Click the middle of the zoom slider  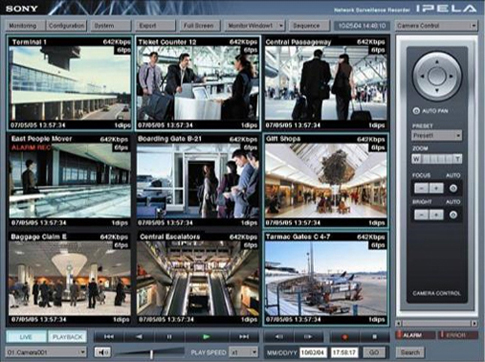coord(437,159)
